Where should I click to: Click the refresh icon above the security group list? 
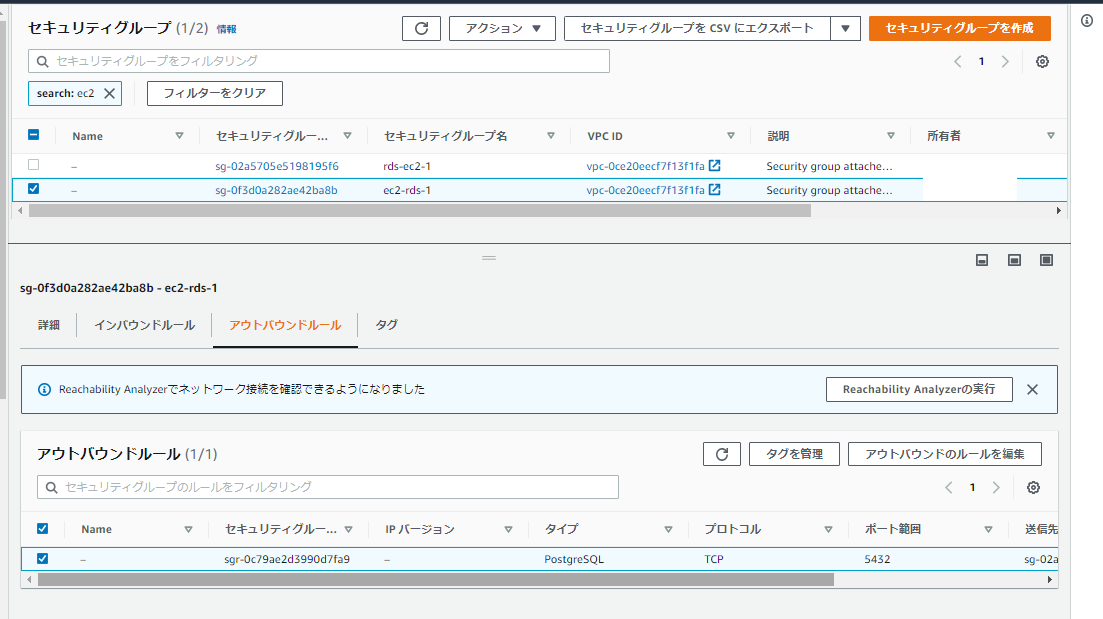(x=421, y=28)
